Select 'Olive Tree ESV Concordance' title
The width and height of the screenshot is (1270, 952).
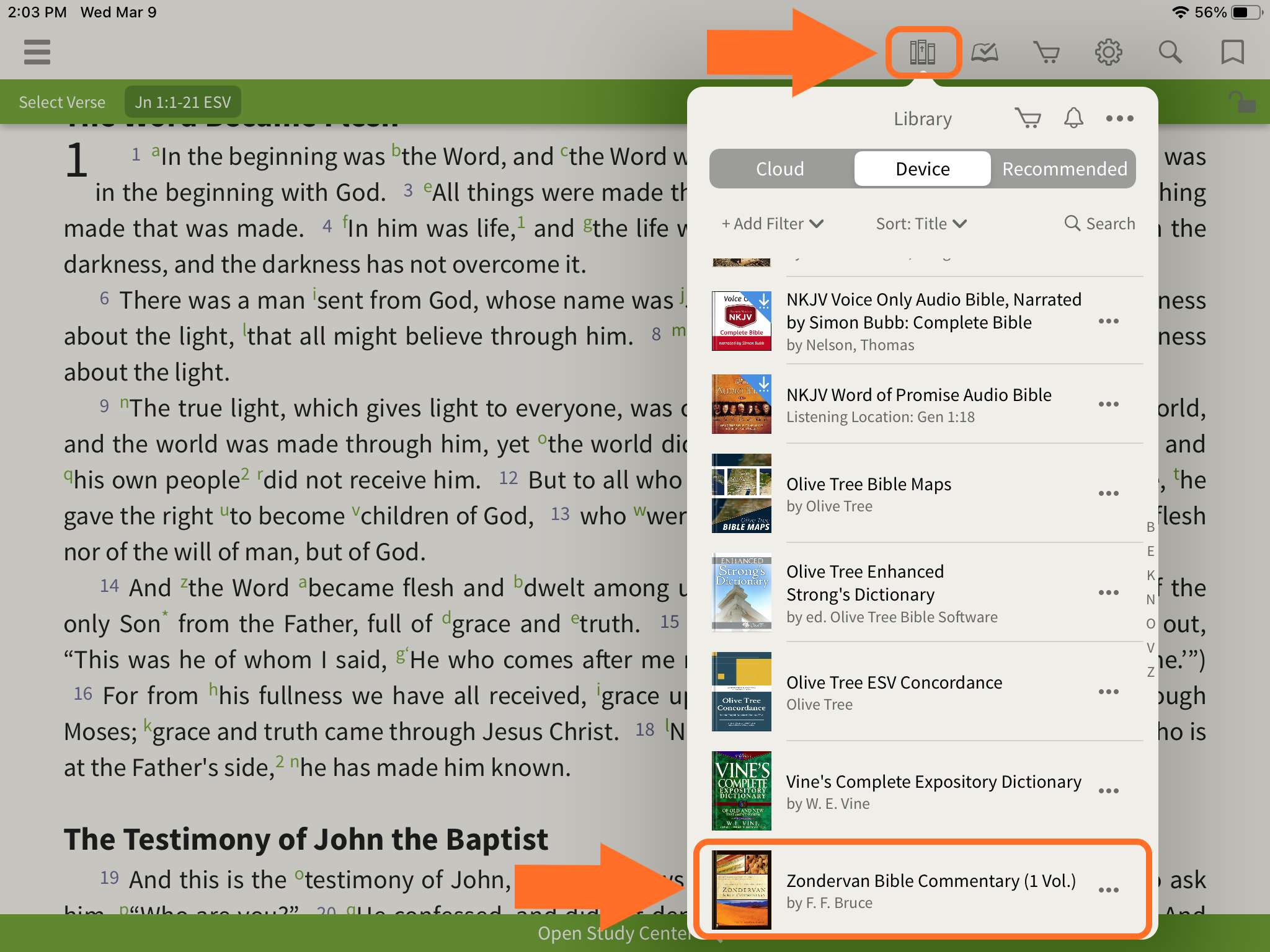tap(894, 682)
